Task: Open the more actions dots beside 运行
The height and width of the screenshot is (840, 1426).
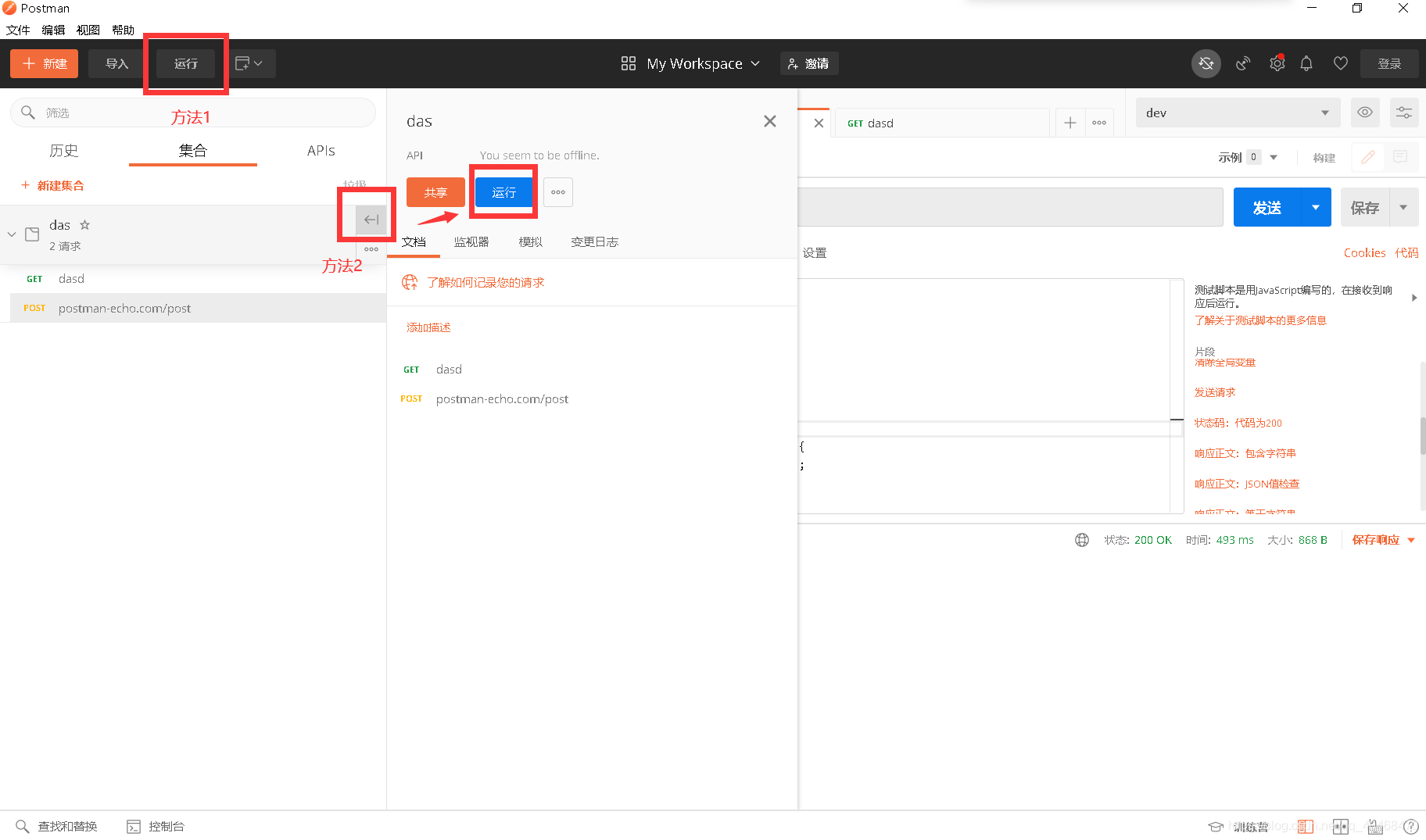Action: pyautogui.click(x=558, y=192)
